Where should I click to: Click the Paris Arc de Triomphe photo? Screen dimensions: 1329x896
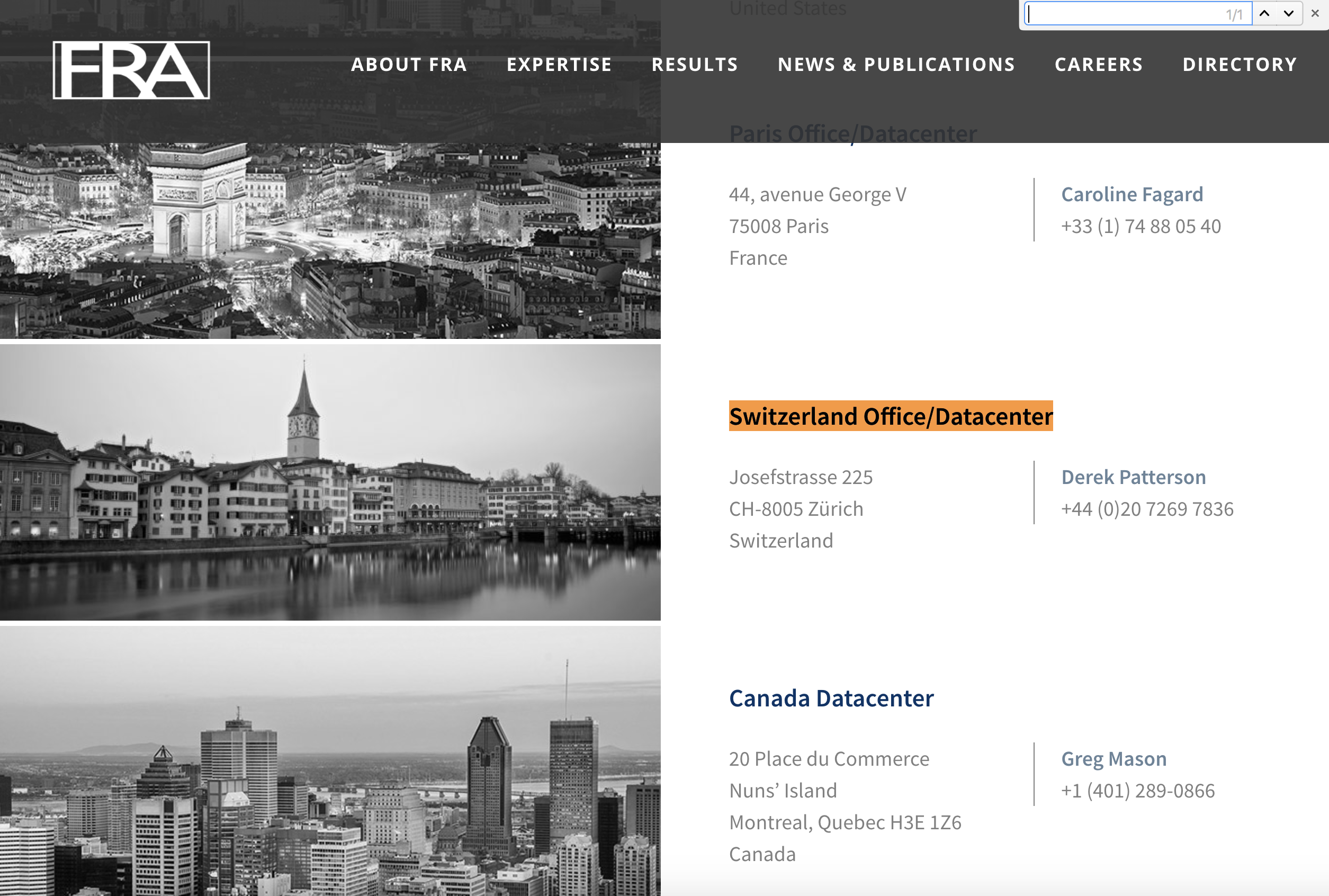click(330, 240)
